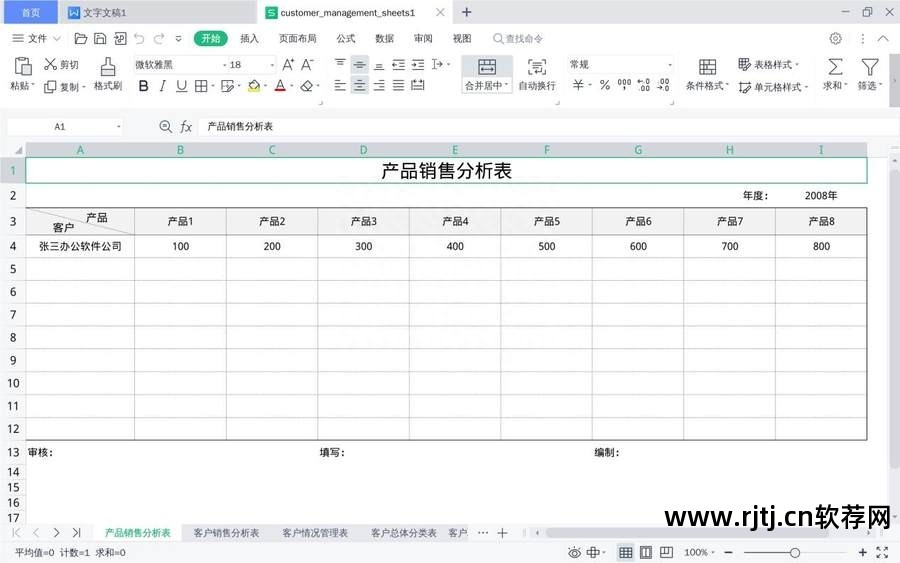900x563 pixels.
Task: Expand the name box A1 dropdown arrow
Action: [118, 126]
